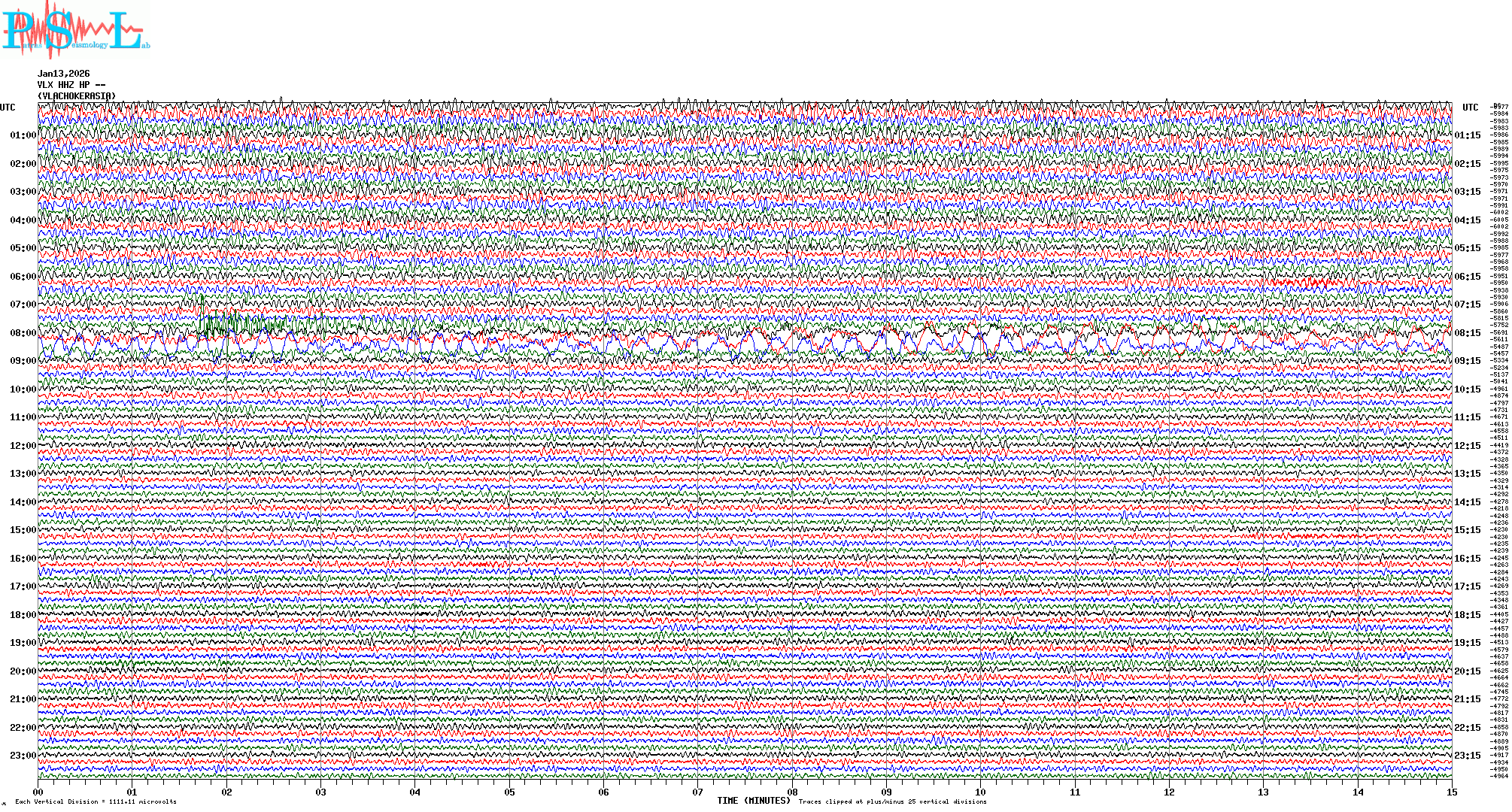Click the left UTC axis header

coord(8,108)
